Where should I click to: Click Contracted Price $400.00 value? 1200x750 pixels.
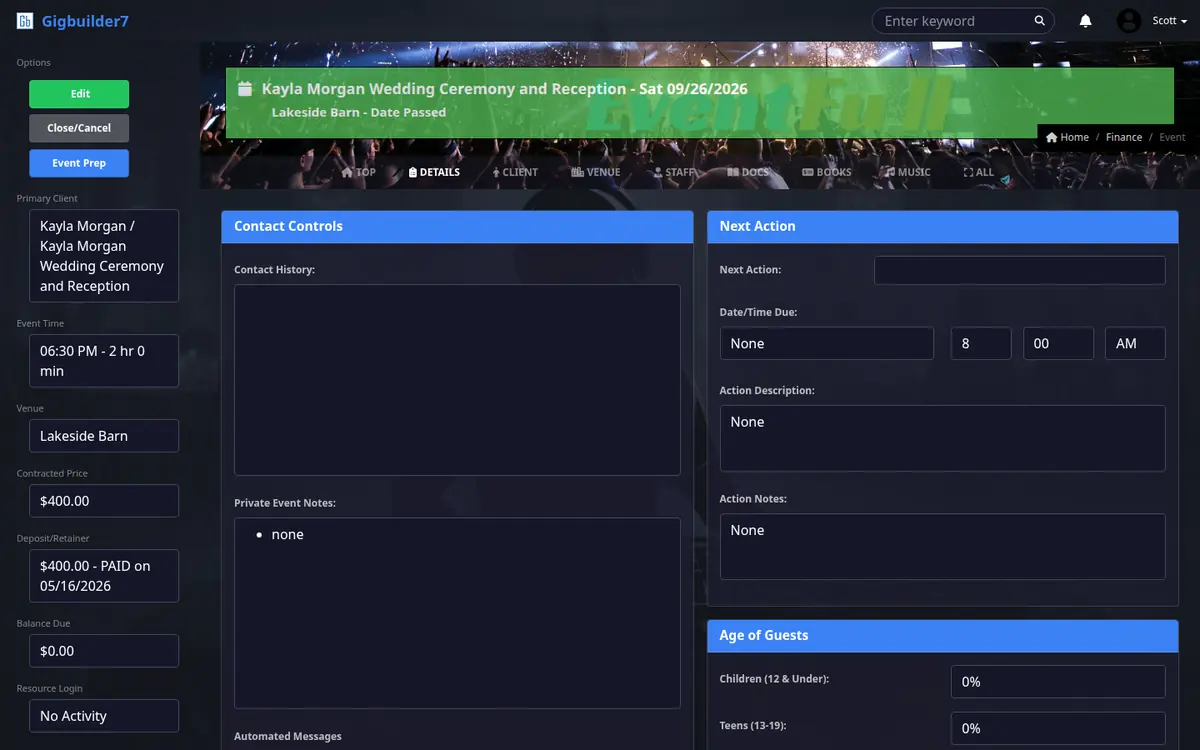pyautogui.click(x=104, y=501)
